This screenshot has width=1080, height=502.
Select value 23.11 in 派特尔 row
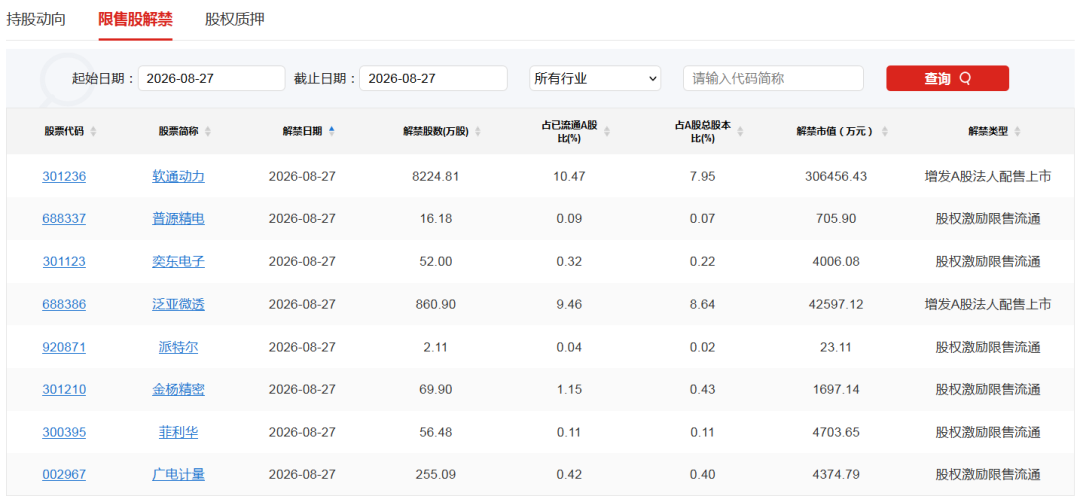click(x=835, y=347)
